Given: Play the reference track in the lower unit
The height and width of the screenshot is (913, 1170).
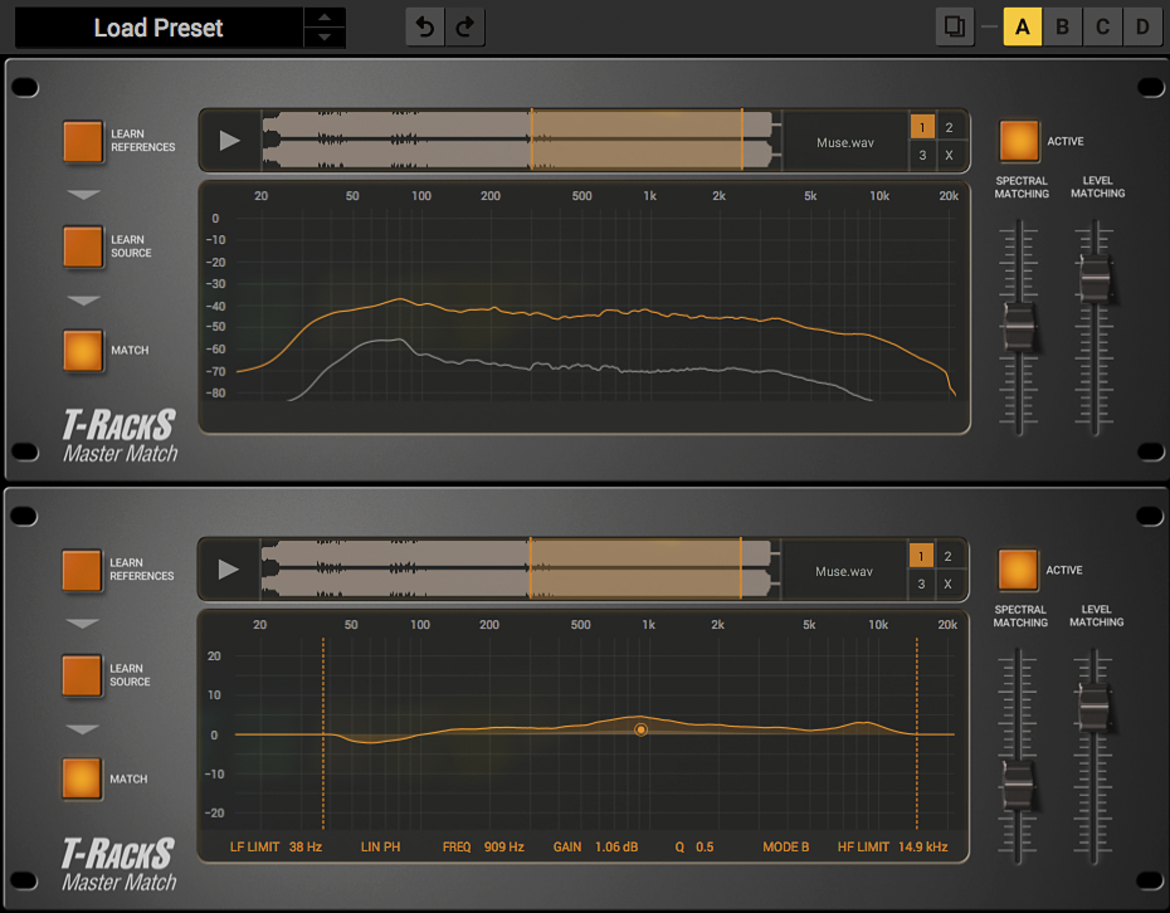Looking at the screenshot, I should point(228,569).
